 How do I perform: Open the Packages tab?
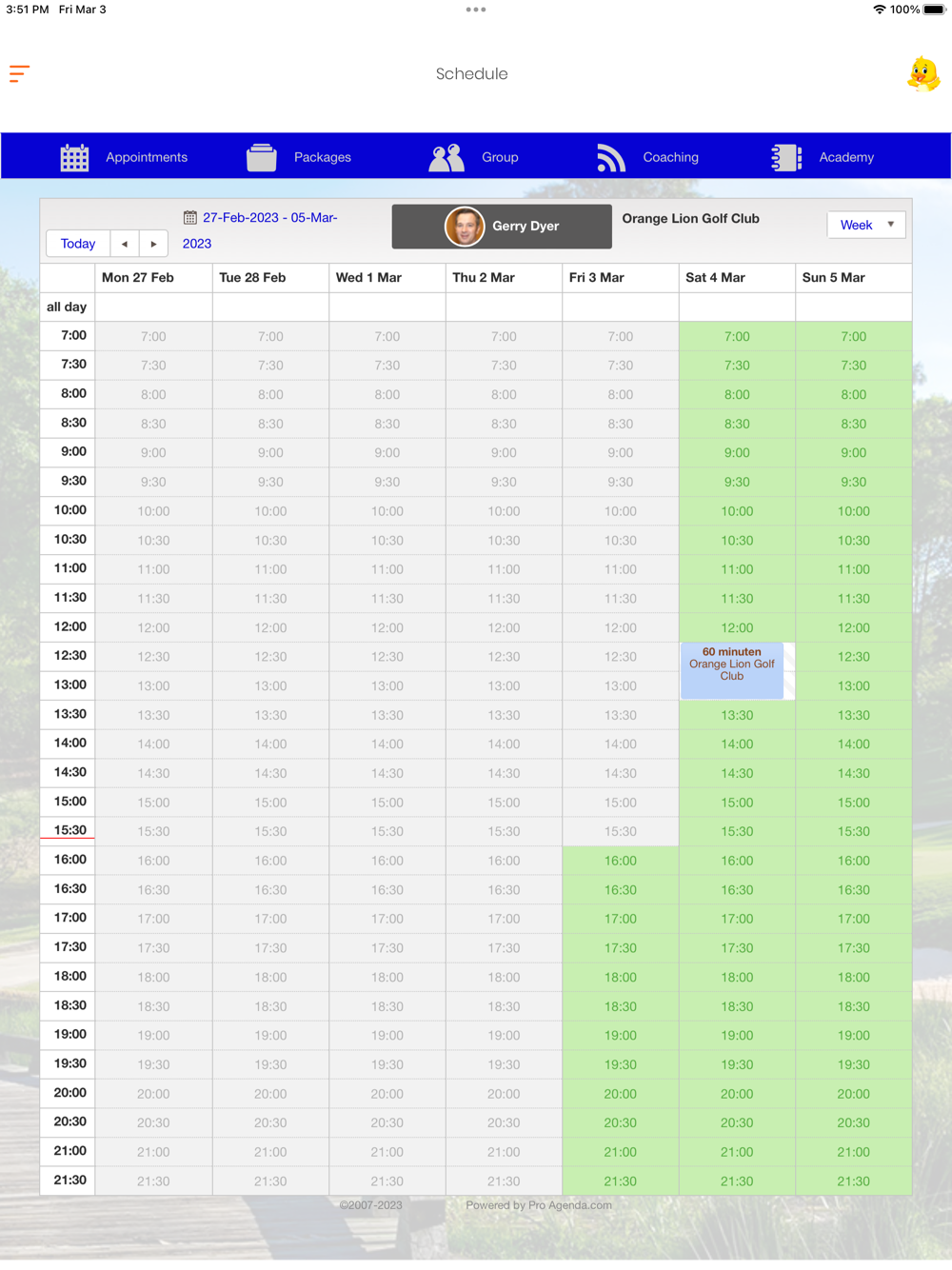point(299,157)
